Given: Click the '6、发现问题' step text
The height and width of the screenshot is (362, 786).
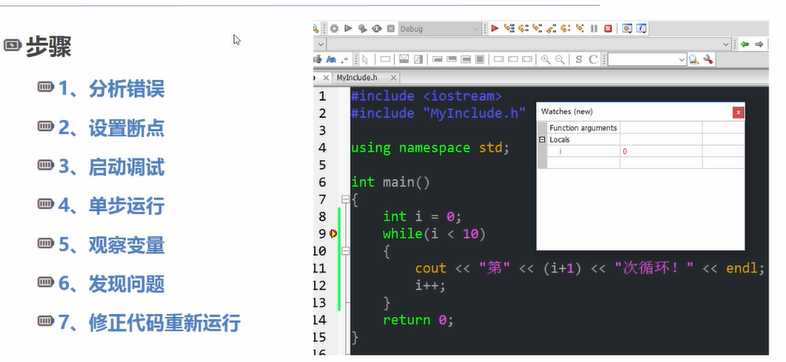Looking at the screenshot, I should point(111,284).
